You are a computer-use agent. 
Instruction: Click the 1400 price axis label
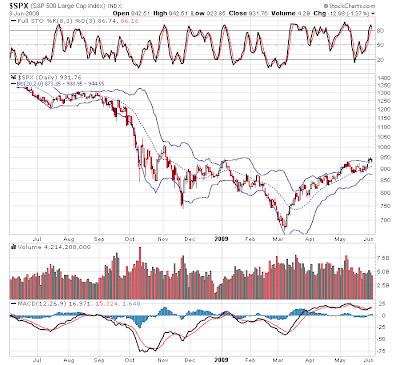(x=383, y=78)
